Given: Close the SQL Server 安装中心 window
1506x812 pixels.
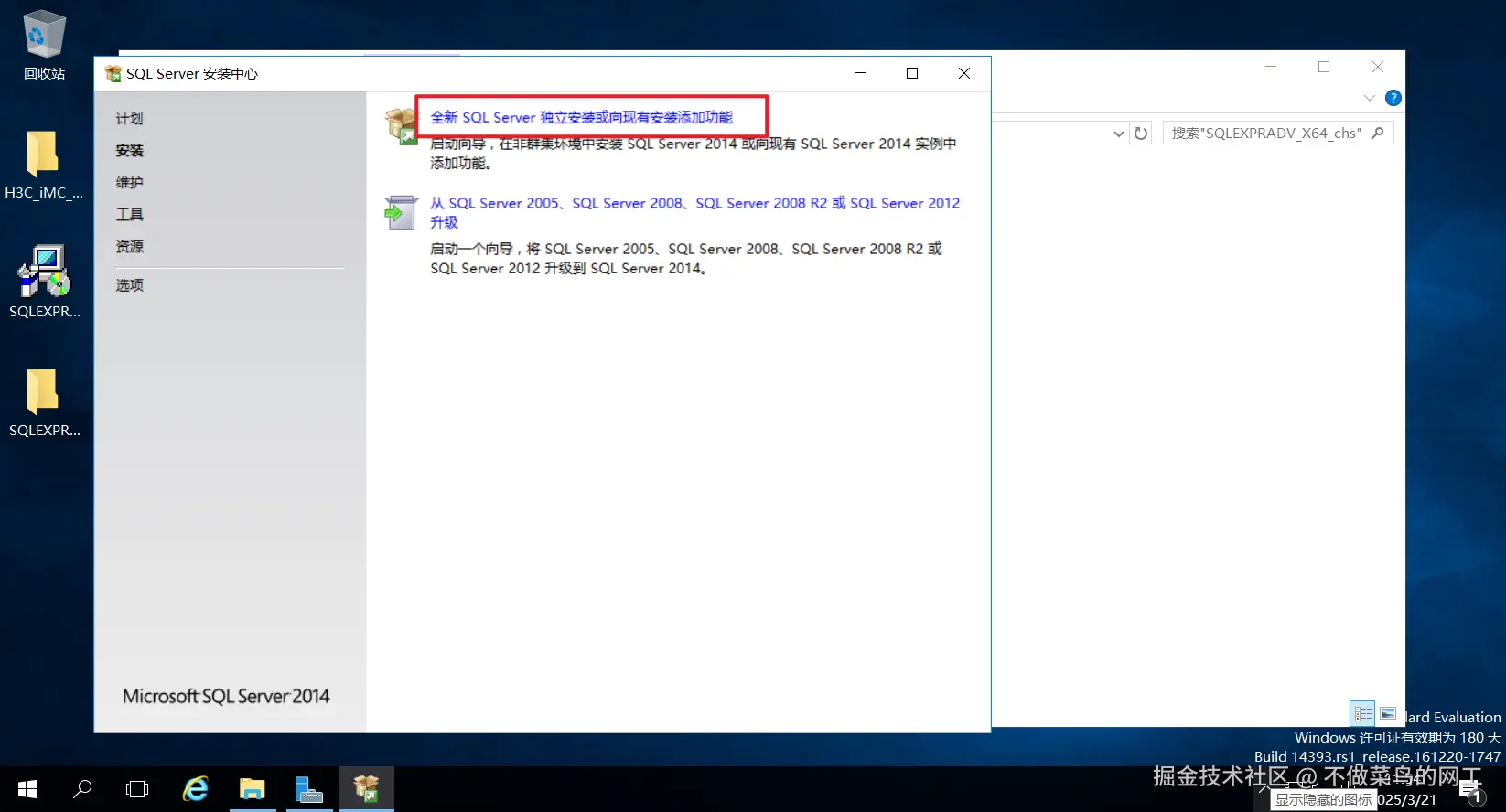Looking at the screenshot, I should (964, 73).
